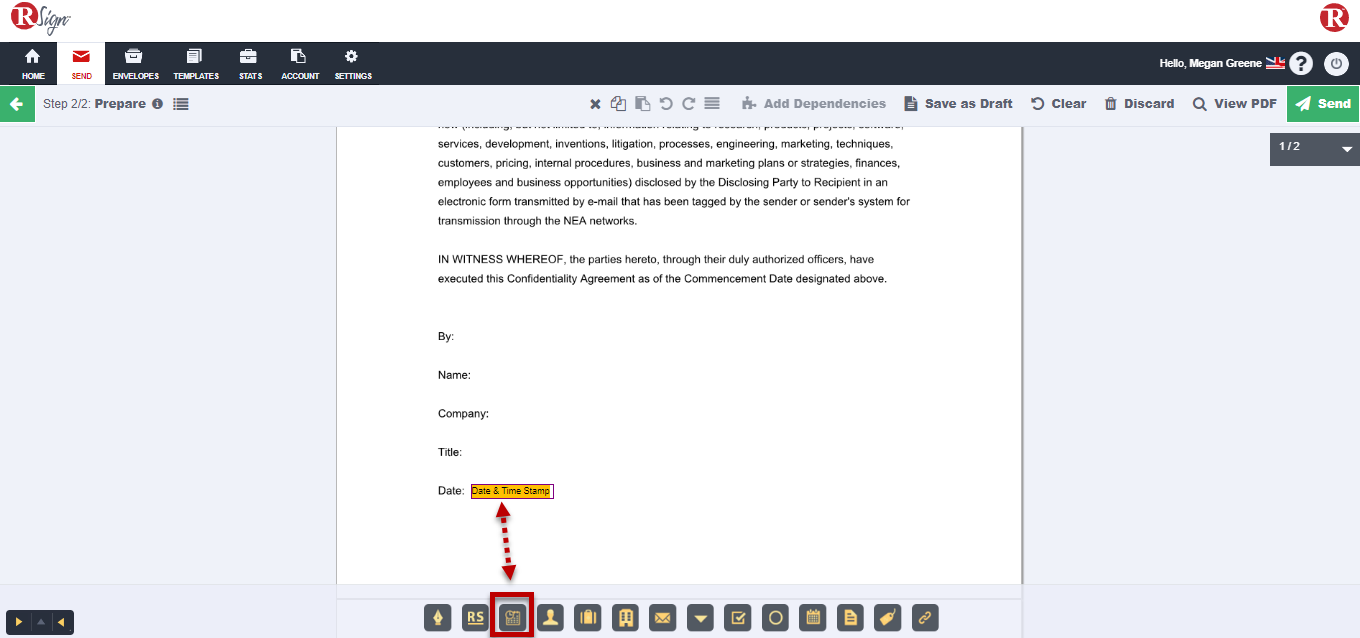Open the Envelopes tab
Image resolution: width=1360 pixels, height=638 pixels.
(x=135, y=64)
